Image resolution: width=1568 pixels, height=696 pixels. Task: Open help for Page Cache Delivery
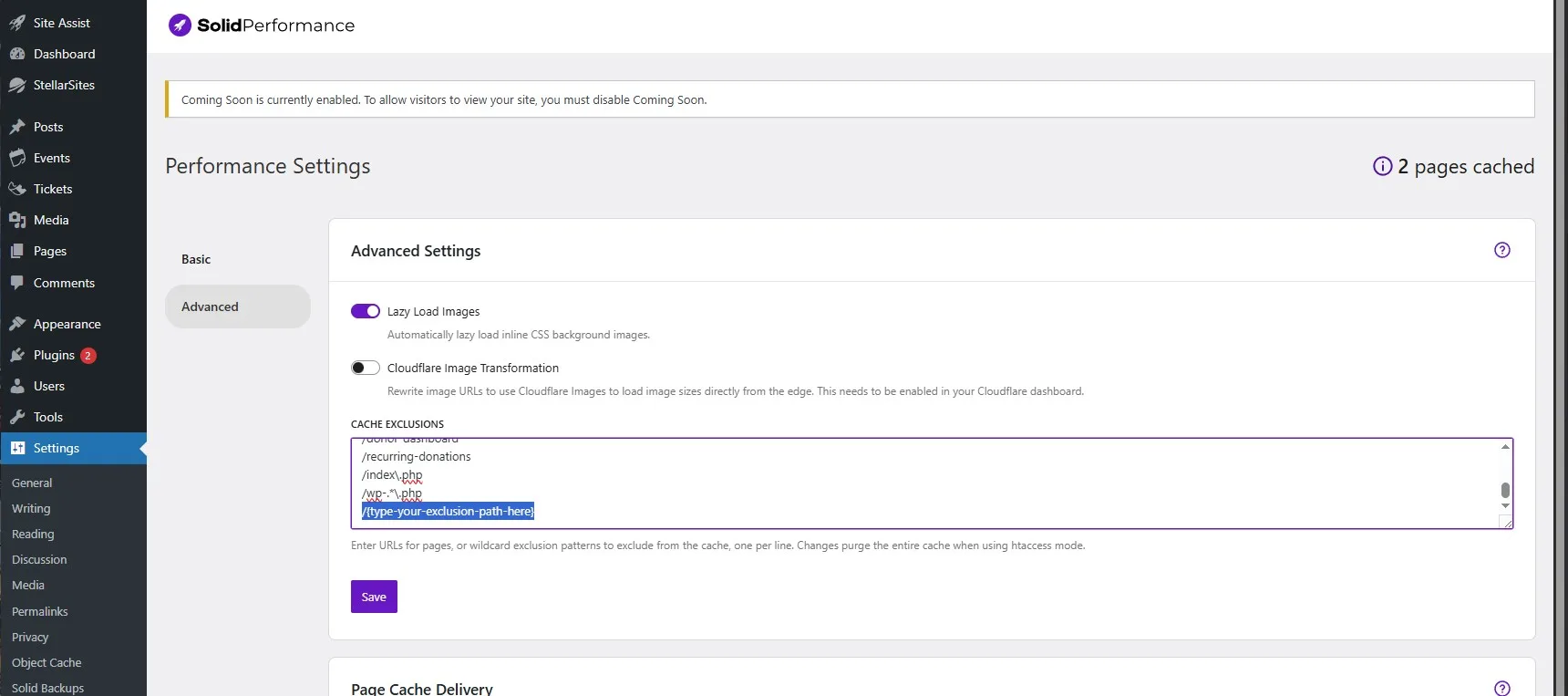point(1502,688)
